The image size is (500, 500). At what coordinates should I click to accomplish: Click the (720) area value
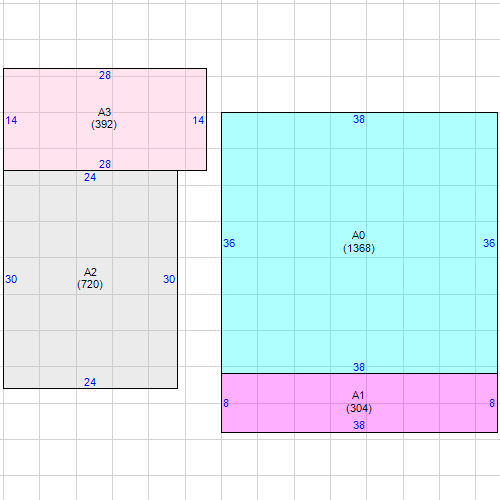(x=90, y=284)
